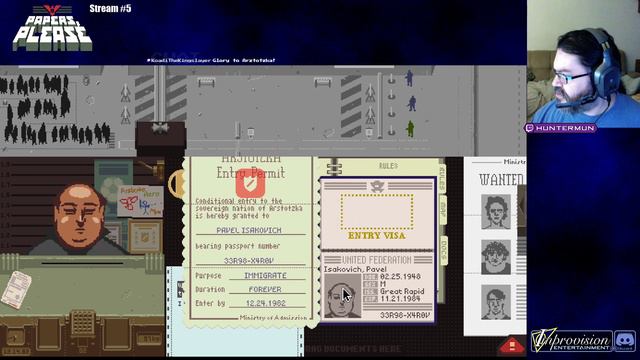Click the passport name Isakovich, Pavel
This screenshot has width=640, height=360.
coord(355,269)
